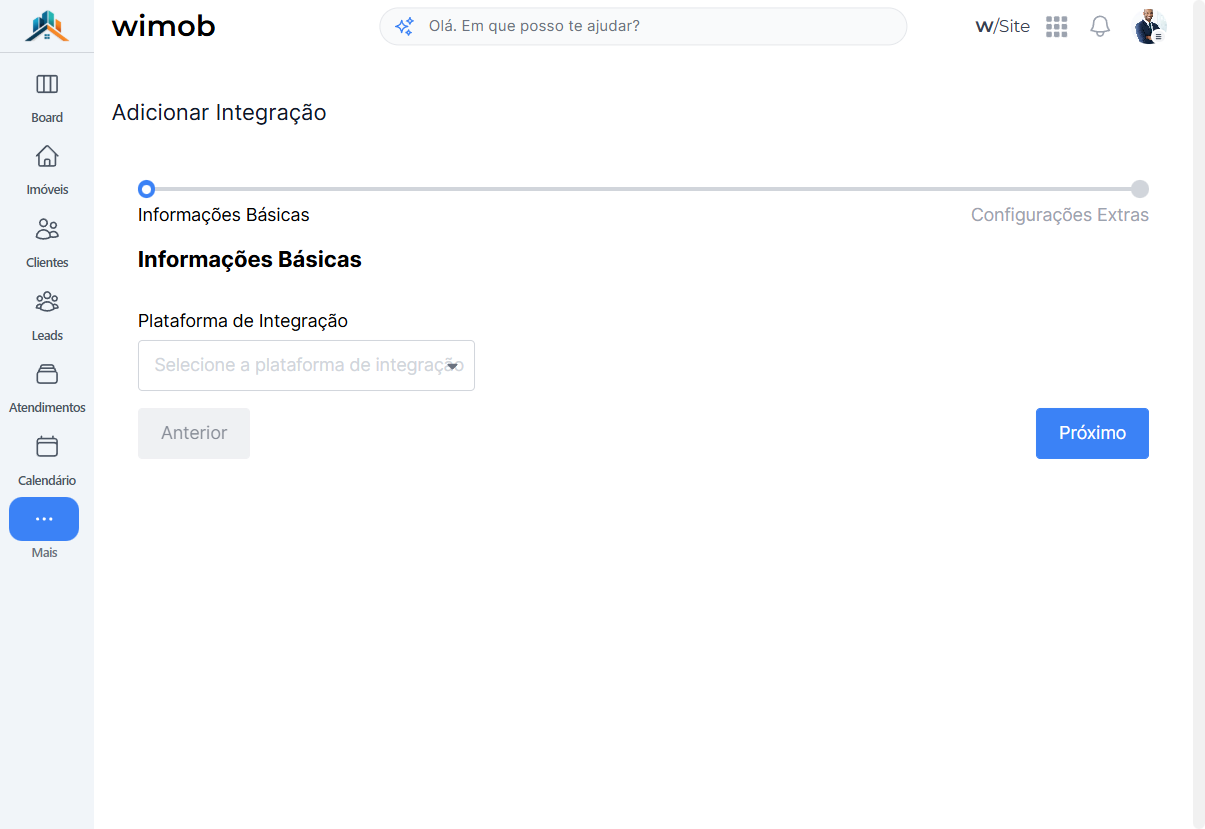The width and height of the screenshot is (1205, 829).
Task: Open the apps grid menu
Action: [1057, 27]
